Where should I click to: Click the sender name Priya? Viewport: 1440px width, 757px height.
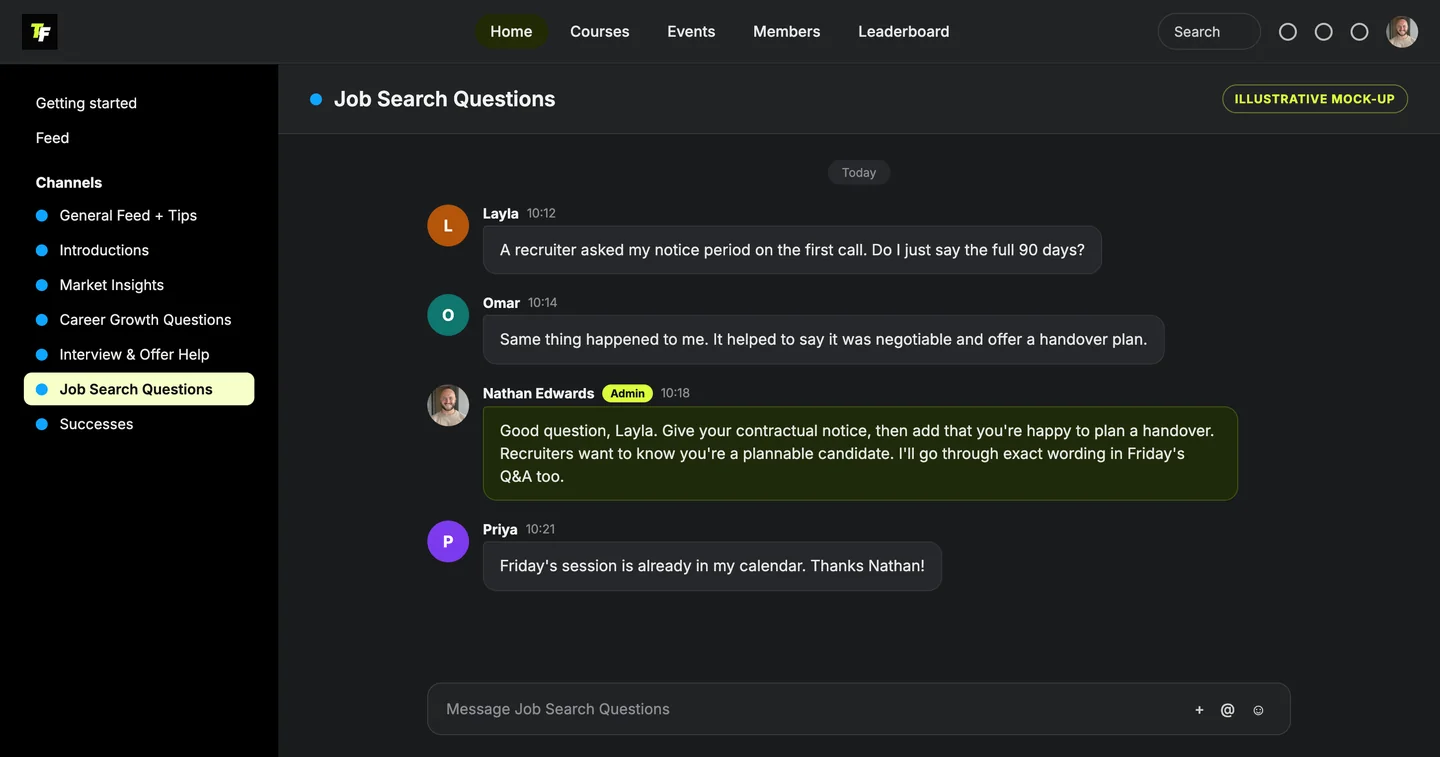pos(500,529)
